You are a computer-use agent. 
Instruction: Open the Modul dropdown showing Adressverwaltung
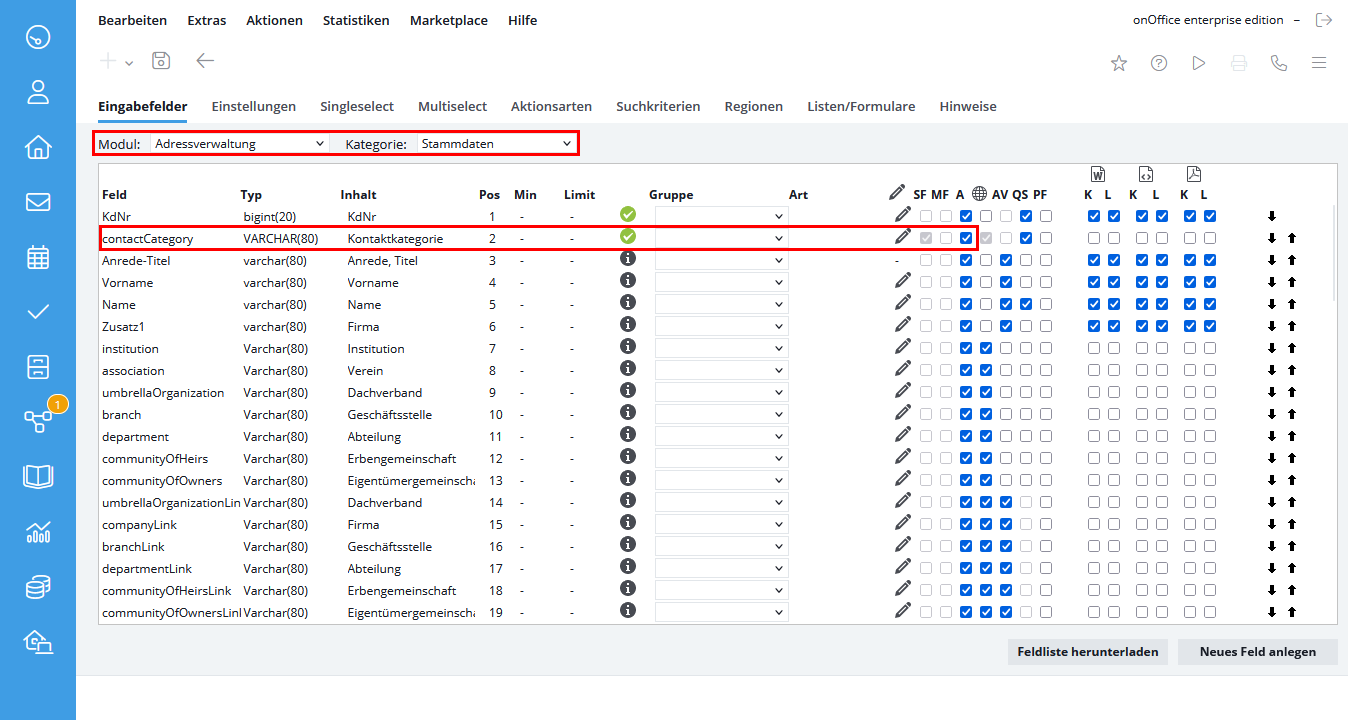click(239, 144)
